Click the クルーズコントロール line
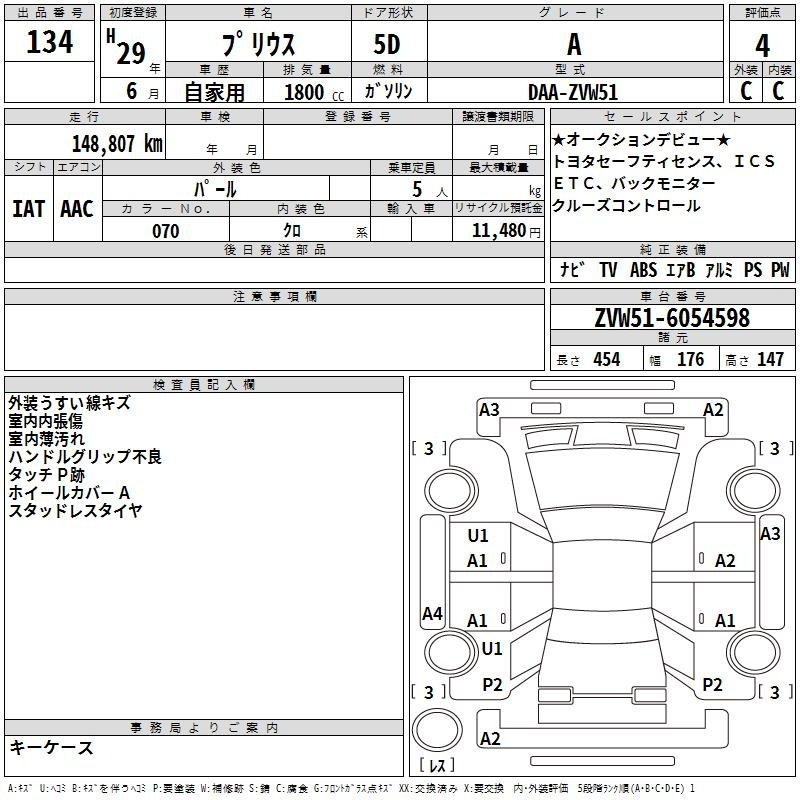The width and height of the screenshot is (800, 800). (627, 206)
